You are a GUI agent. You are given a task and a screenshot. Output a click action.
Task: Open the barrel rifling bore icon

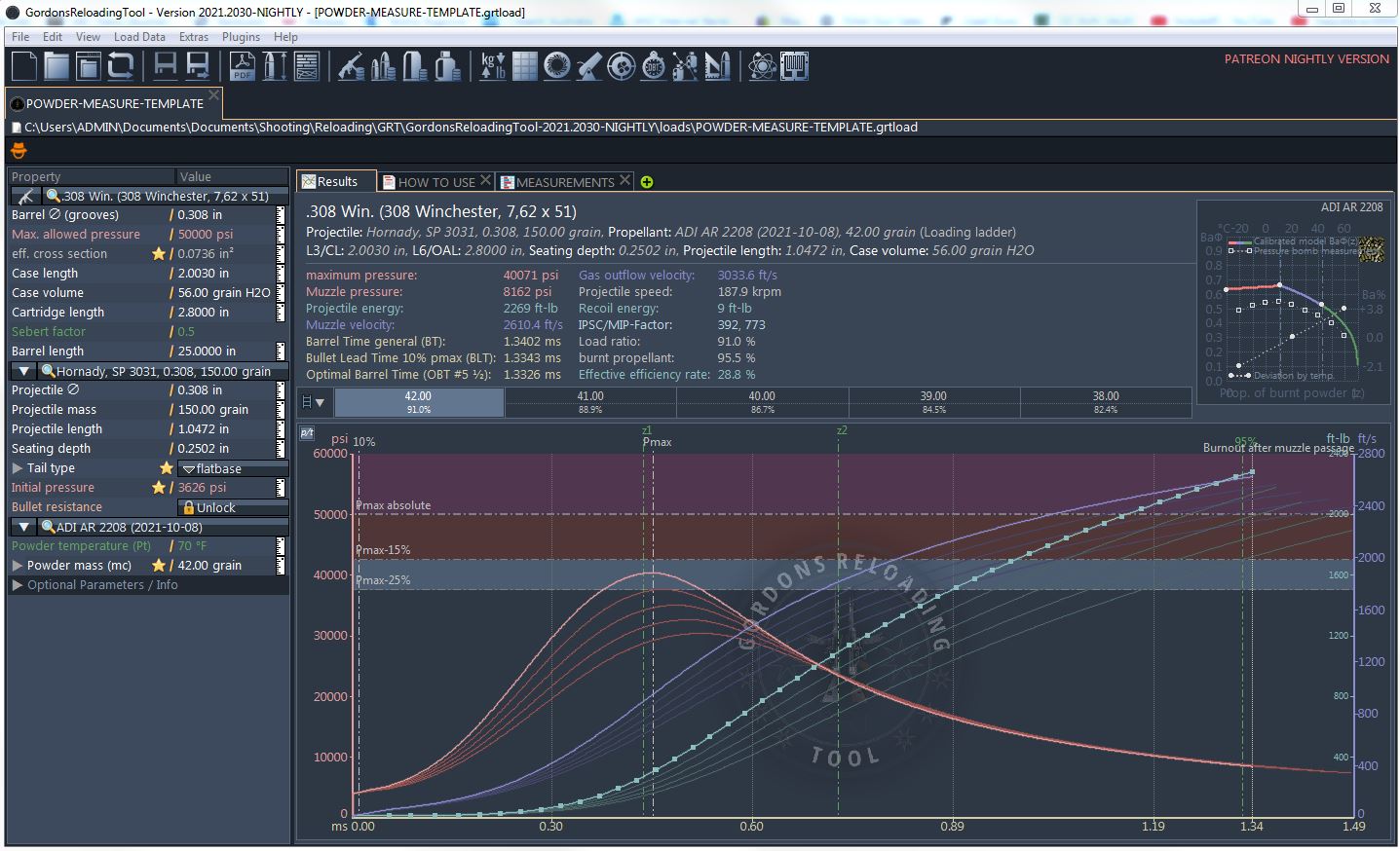[x=556, y=66]
